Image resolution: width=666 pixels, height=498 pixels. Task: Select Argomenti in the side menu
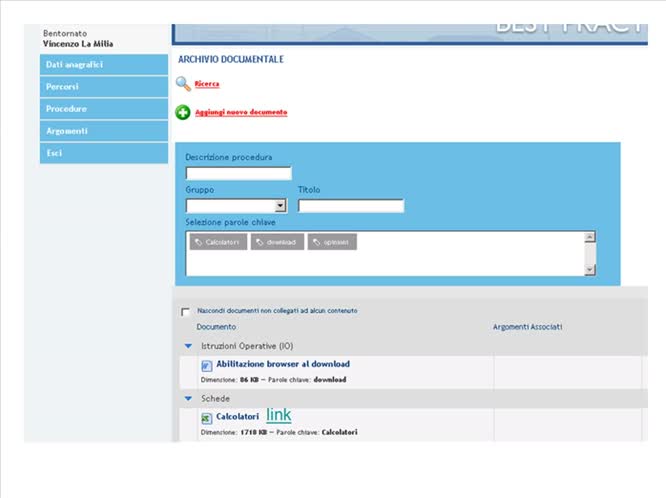[x=103, y=131]
